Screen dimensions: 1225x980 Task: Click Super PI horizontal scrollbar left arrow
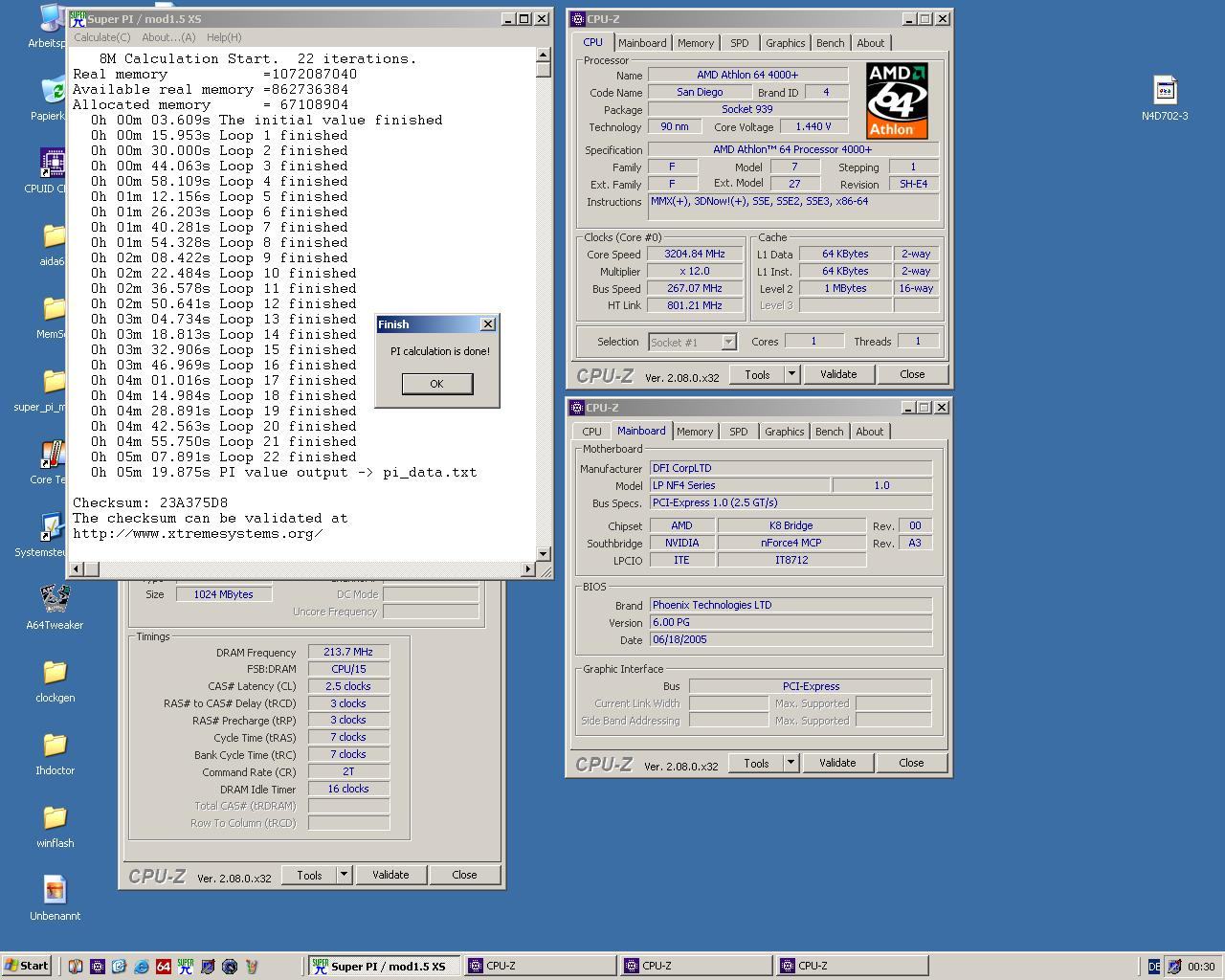78,569
